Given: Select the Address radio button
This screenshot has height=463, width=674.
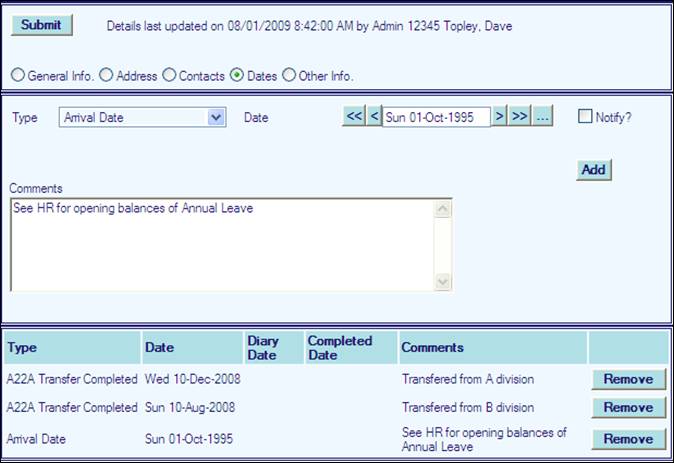Looking at the screenshot, I should [106, 75].
